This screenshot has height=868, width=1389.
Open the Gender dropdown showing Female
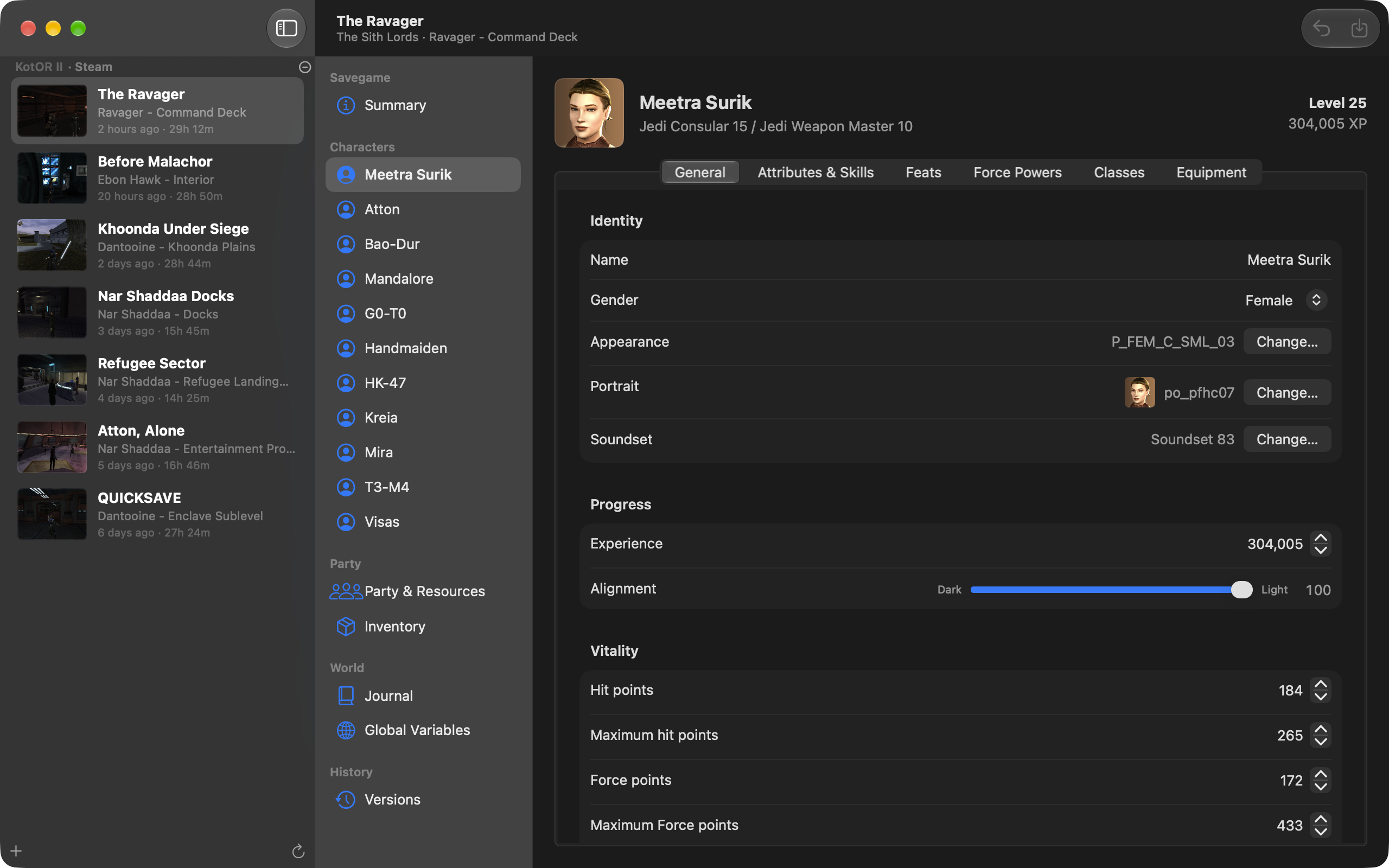tap(1286, 300)
